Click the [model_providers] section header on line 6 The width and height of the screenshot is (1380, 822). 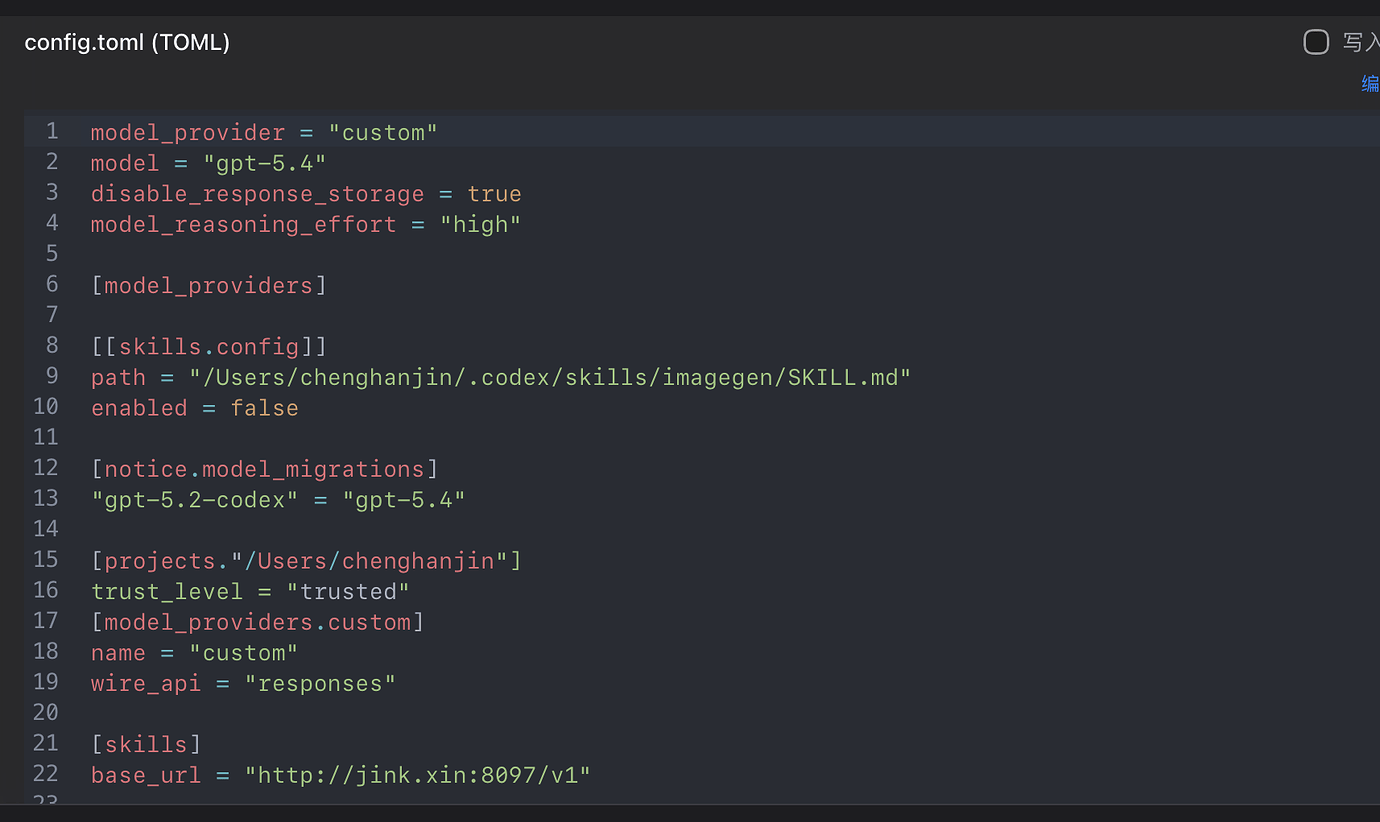(x=209, y=285)
